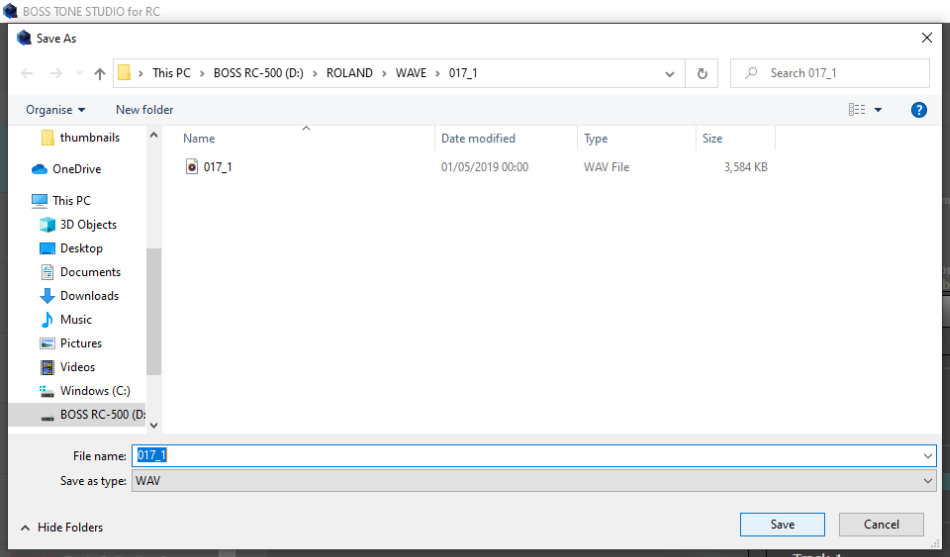Collapse with Hide Folders
This screenshot has width=950, height=557.
point(62,527)
